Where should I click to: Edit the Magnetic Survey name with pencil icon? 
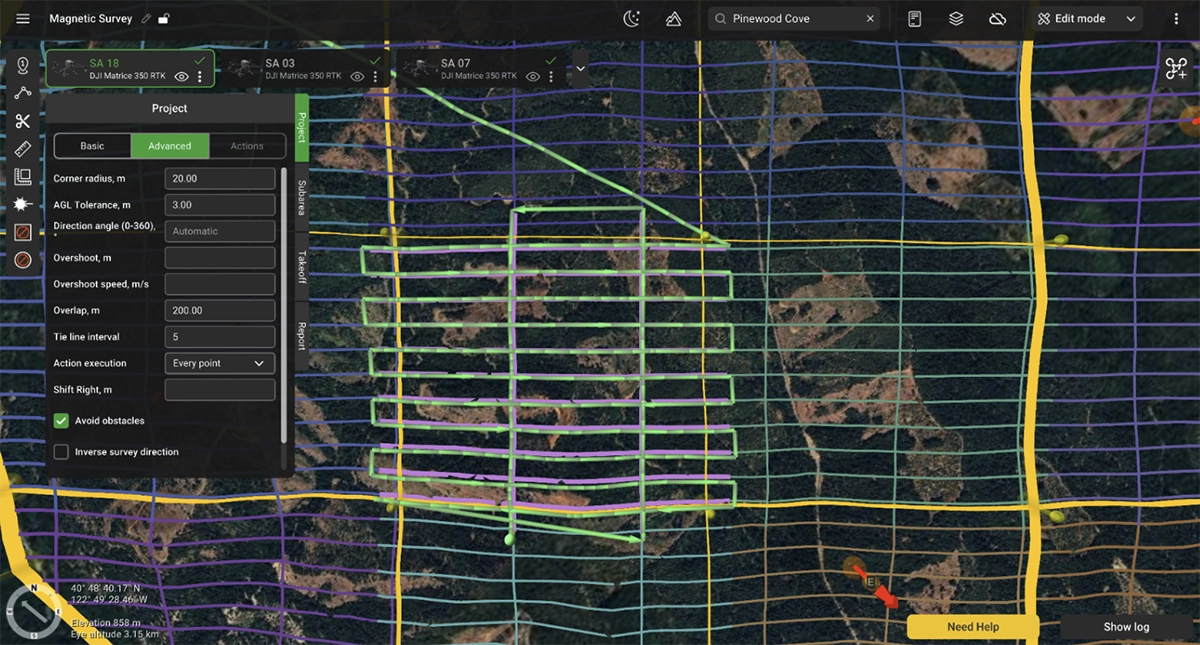(x=146, y=19)
